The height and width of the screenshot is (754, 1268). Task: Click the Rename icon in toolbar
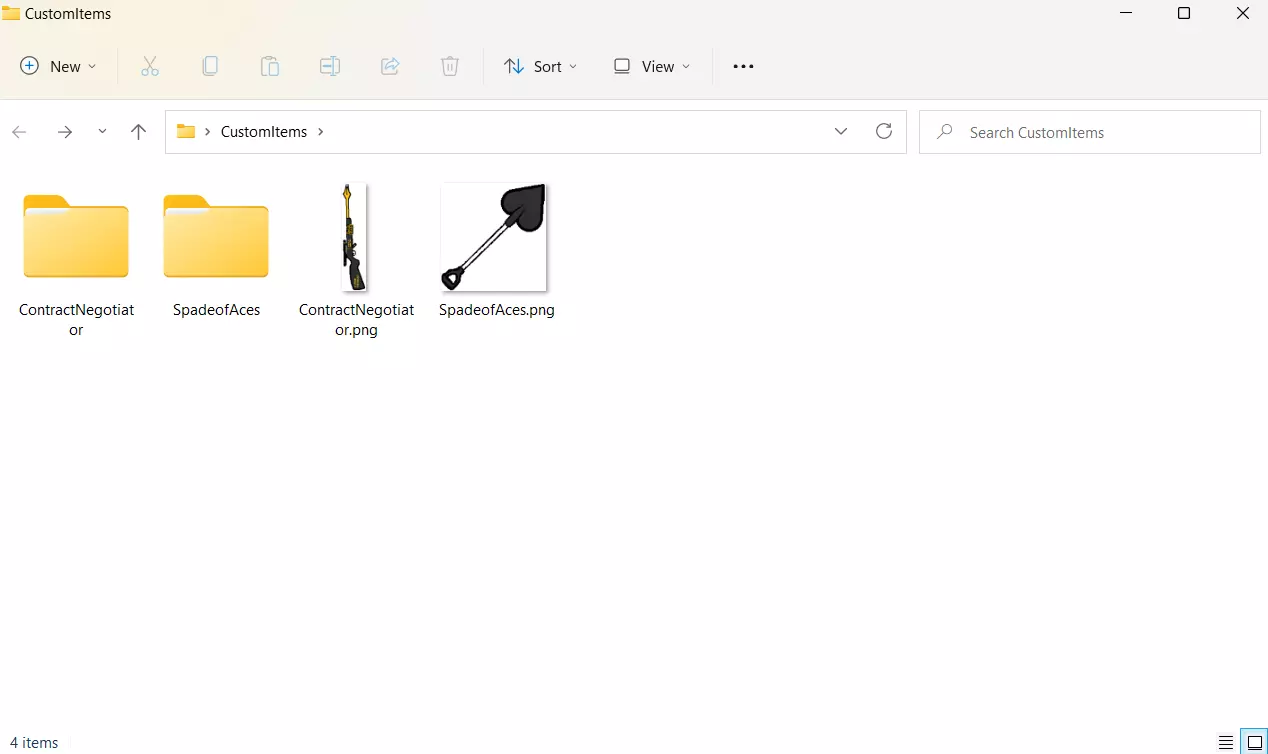point(330,66)
